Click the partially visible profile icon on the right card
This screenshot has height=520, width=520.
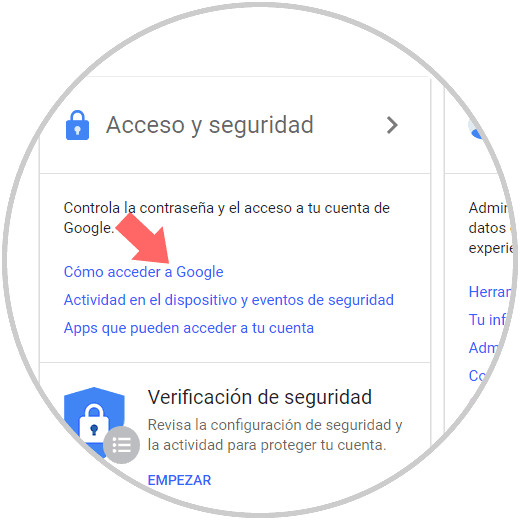point(477,127)
